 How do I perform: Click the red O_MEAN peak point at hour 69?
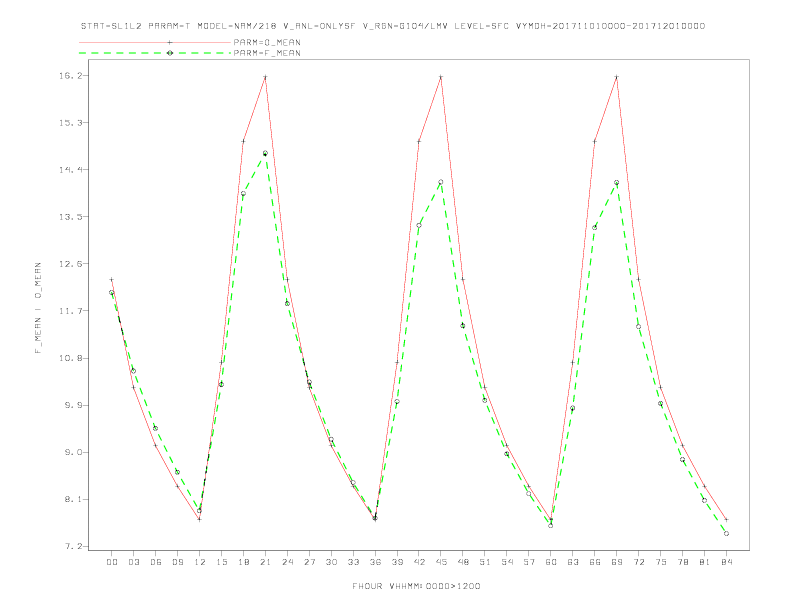617,77
